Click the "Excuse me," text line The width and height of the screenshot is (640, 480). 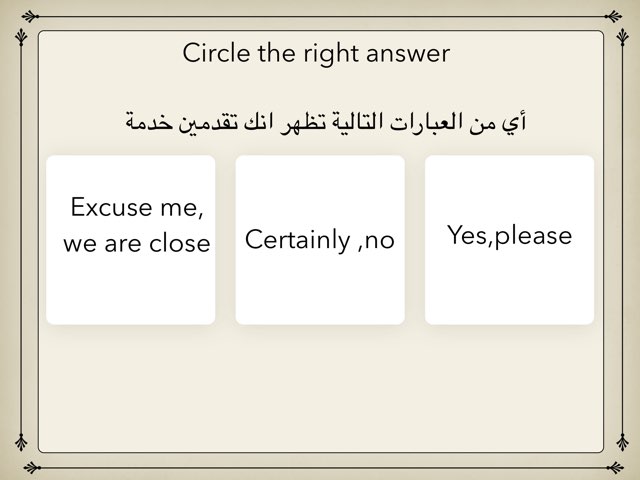[137, 207]
